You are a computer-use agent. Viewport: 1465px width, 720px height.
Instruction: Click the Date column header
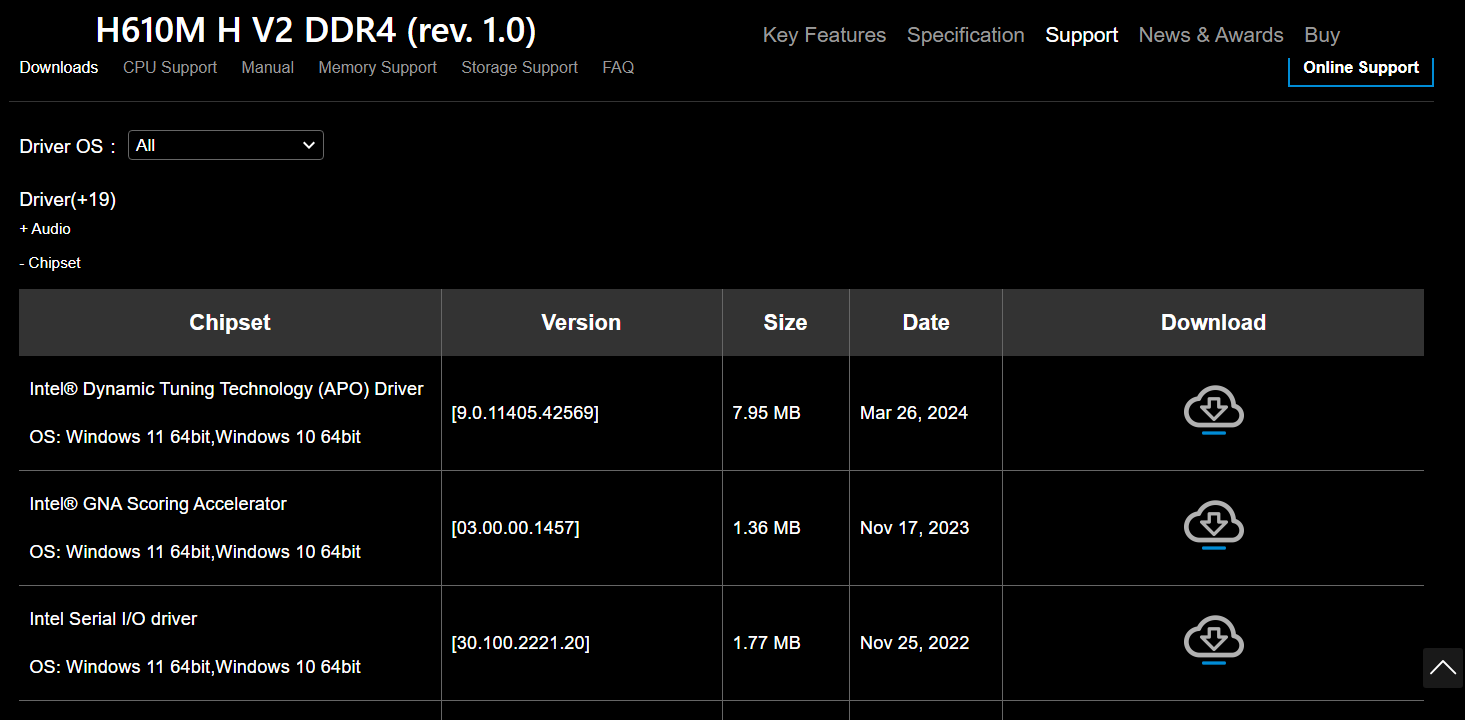pos(926,322)
